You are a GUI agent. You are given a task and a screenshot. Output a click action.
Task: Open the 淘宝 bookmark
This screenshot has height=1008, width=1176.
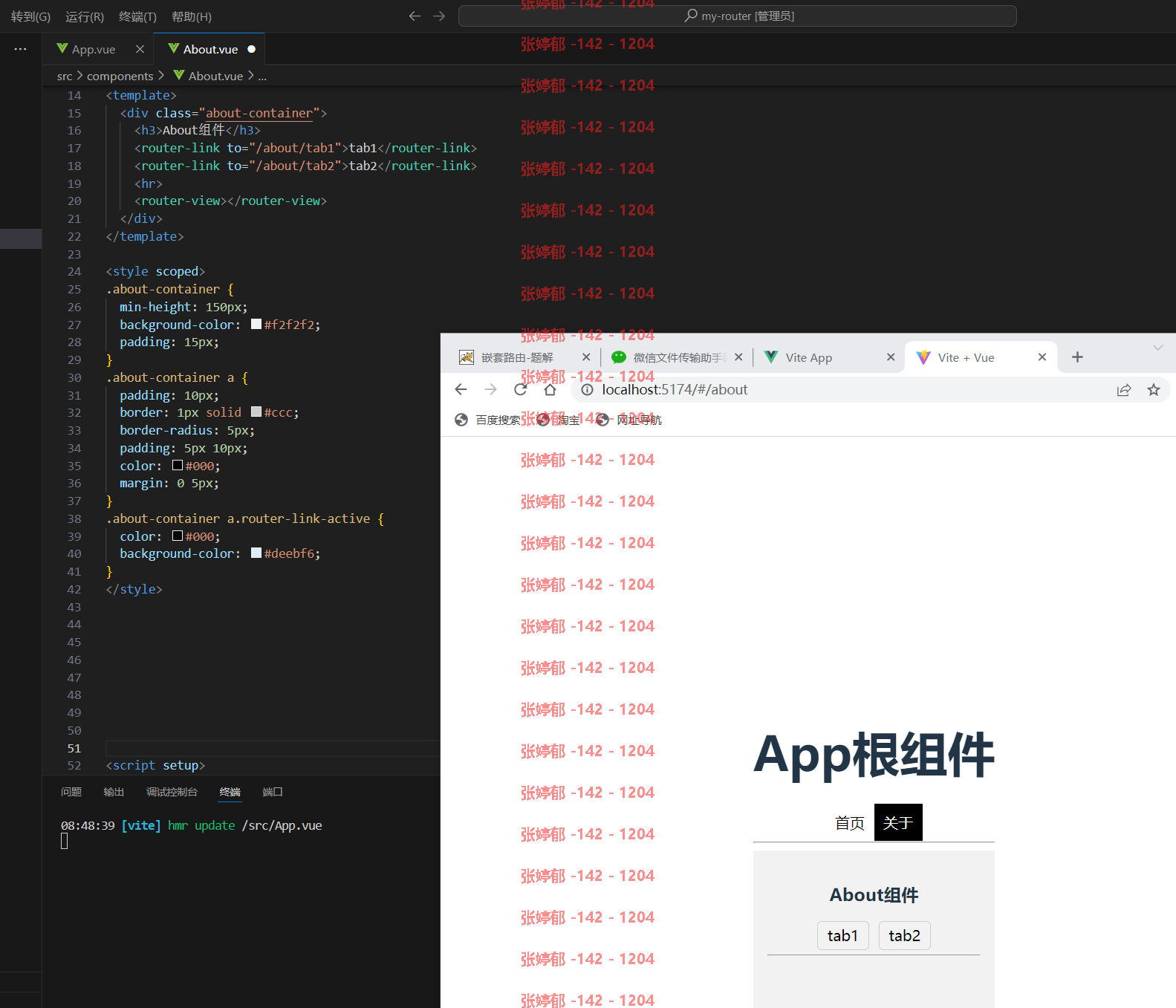click(x=559, y=420)
